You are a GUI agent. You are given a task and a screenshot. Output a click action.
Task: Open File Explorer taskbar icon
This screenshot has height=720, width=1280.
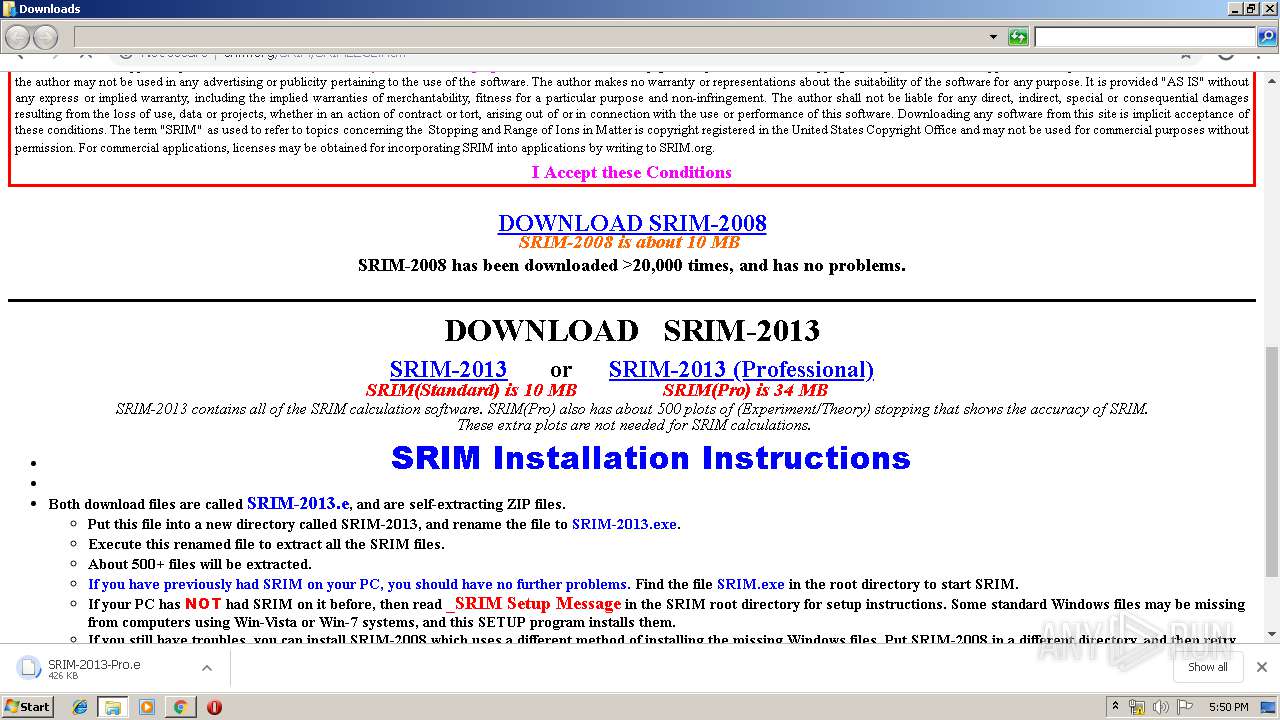click(x=113, y=707)
